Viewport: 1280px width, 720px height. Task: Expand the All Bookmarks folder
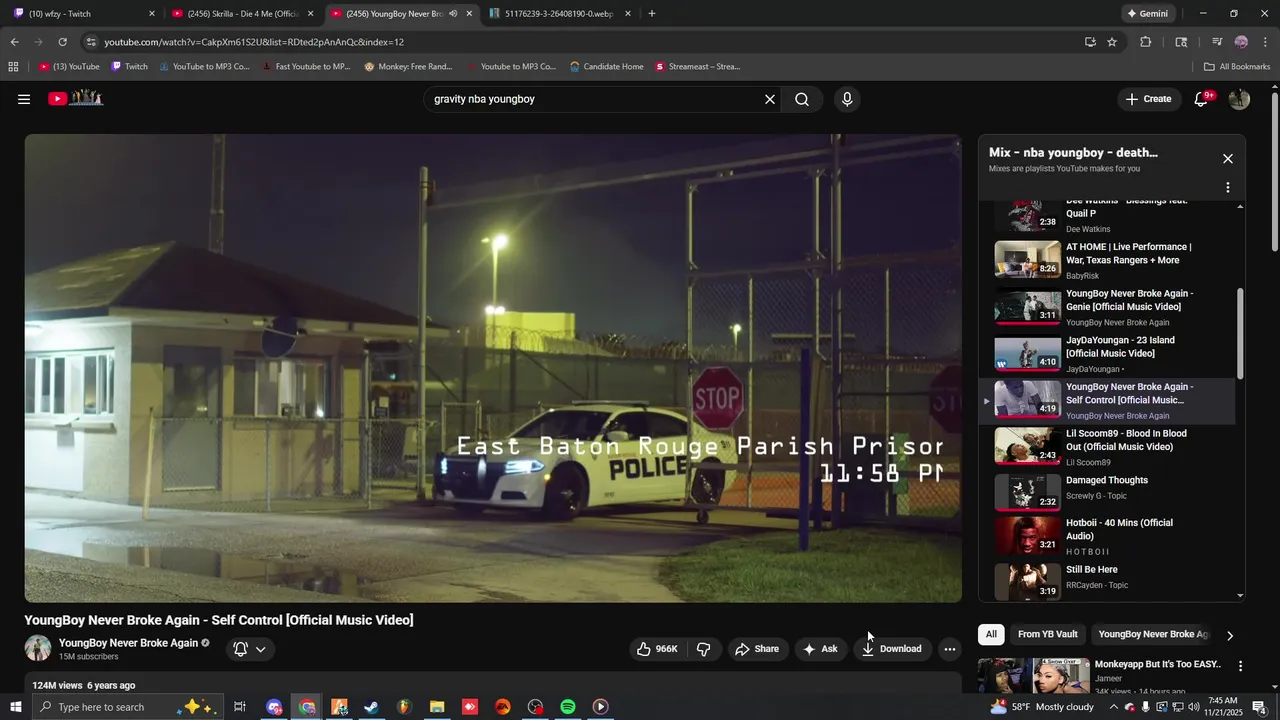click(x=1237, y=67)
